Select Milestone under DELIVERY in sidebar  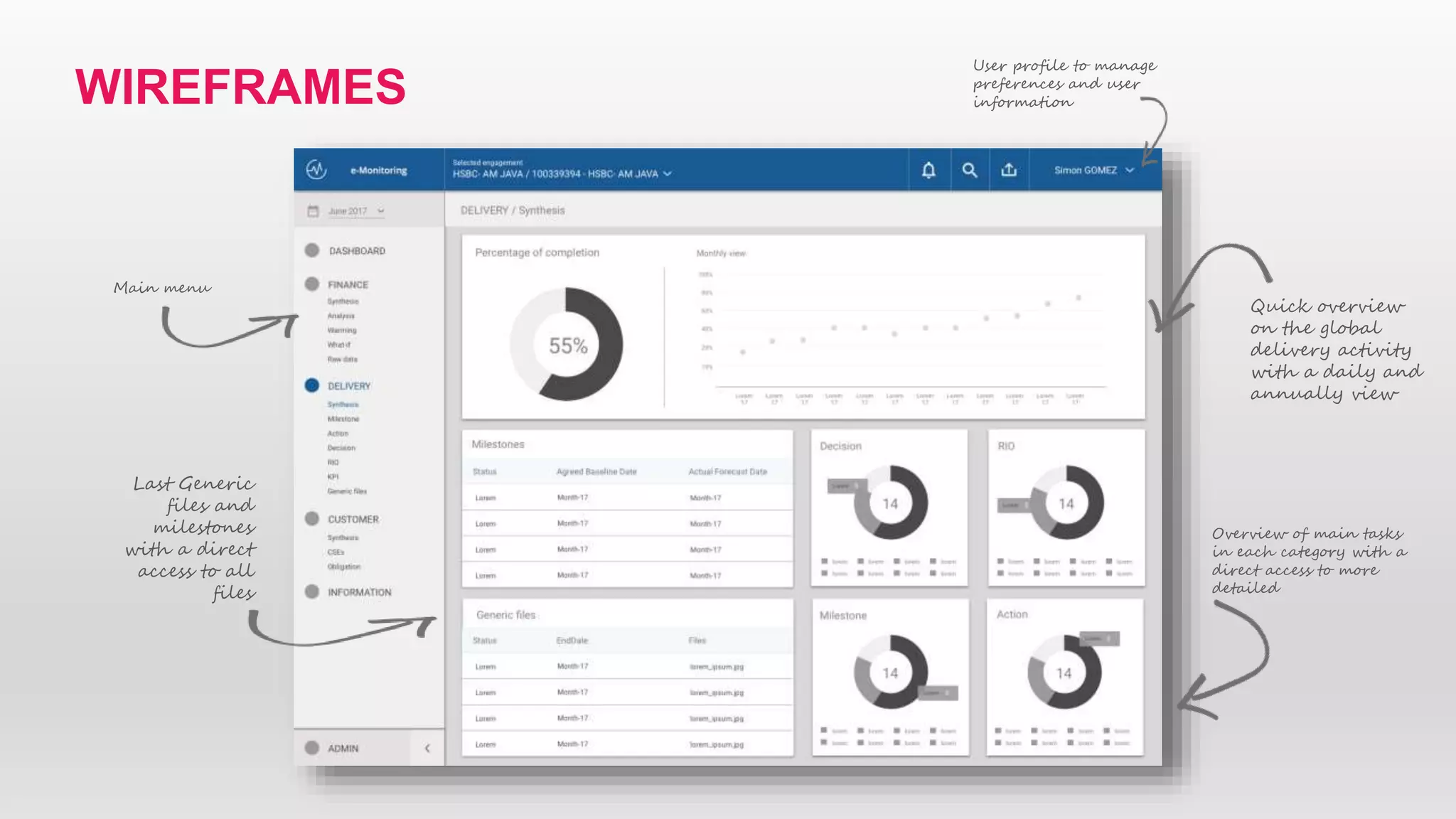point(343,419)
